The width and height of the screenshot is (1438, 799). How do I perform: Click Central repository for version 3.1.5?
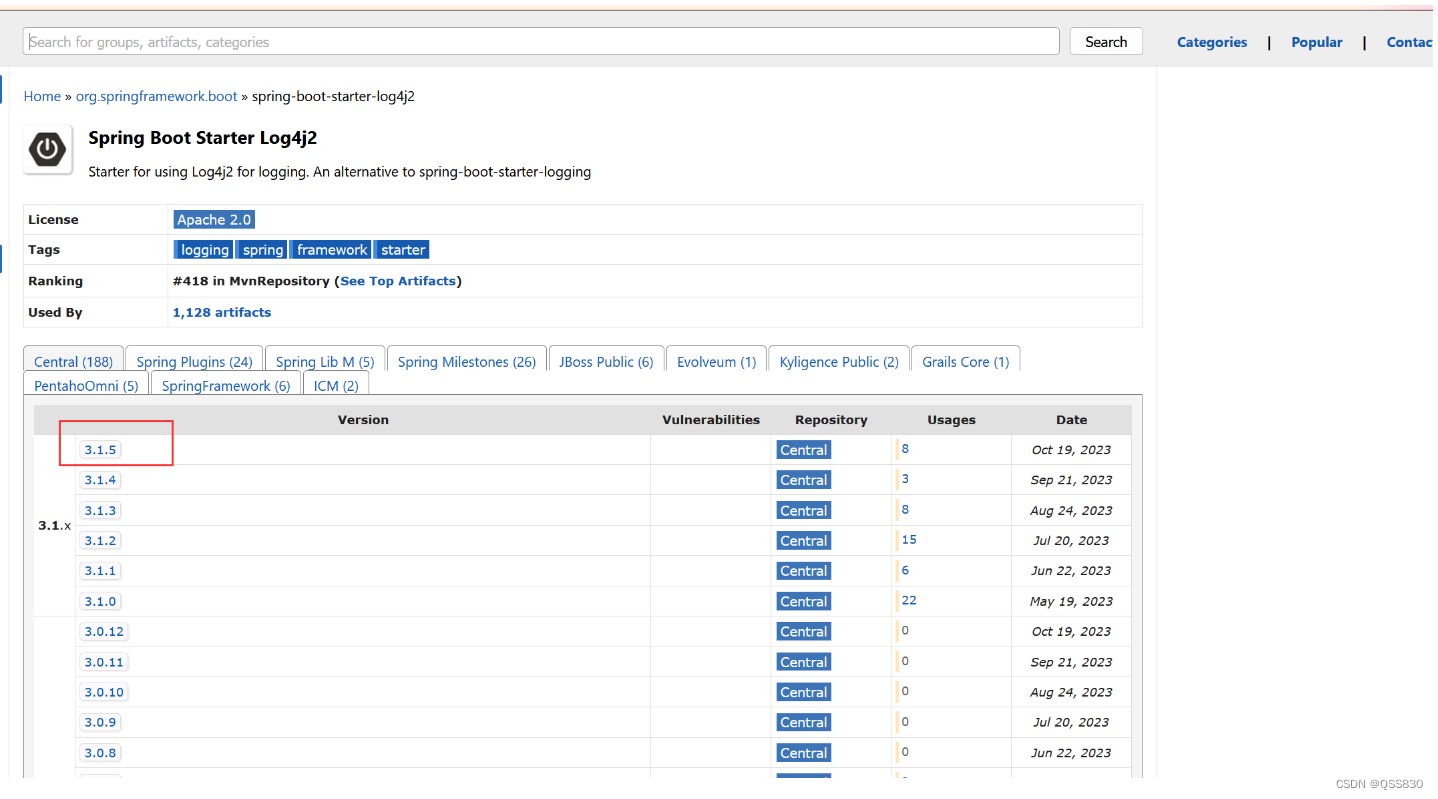(x=804, y=450)
